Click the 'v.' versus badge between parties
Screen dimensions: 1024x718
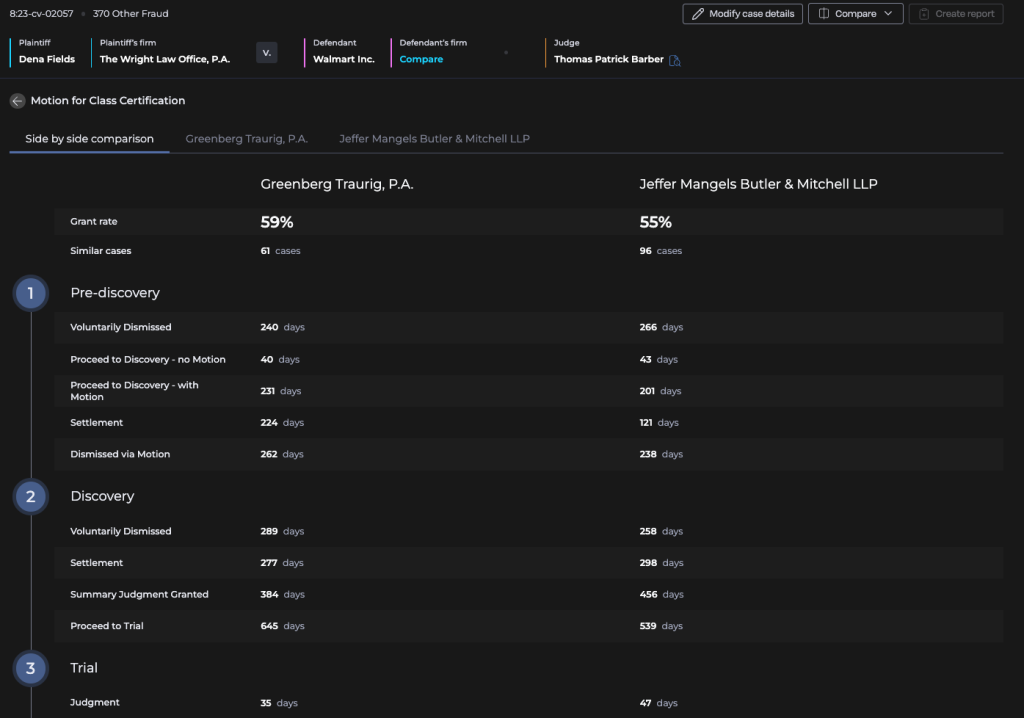point(266,53)
